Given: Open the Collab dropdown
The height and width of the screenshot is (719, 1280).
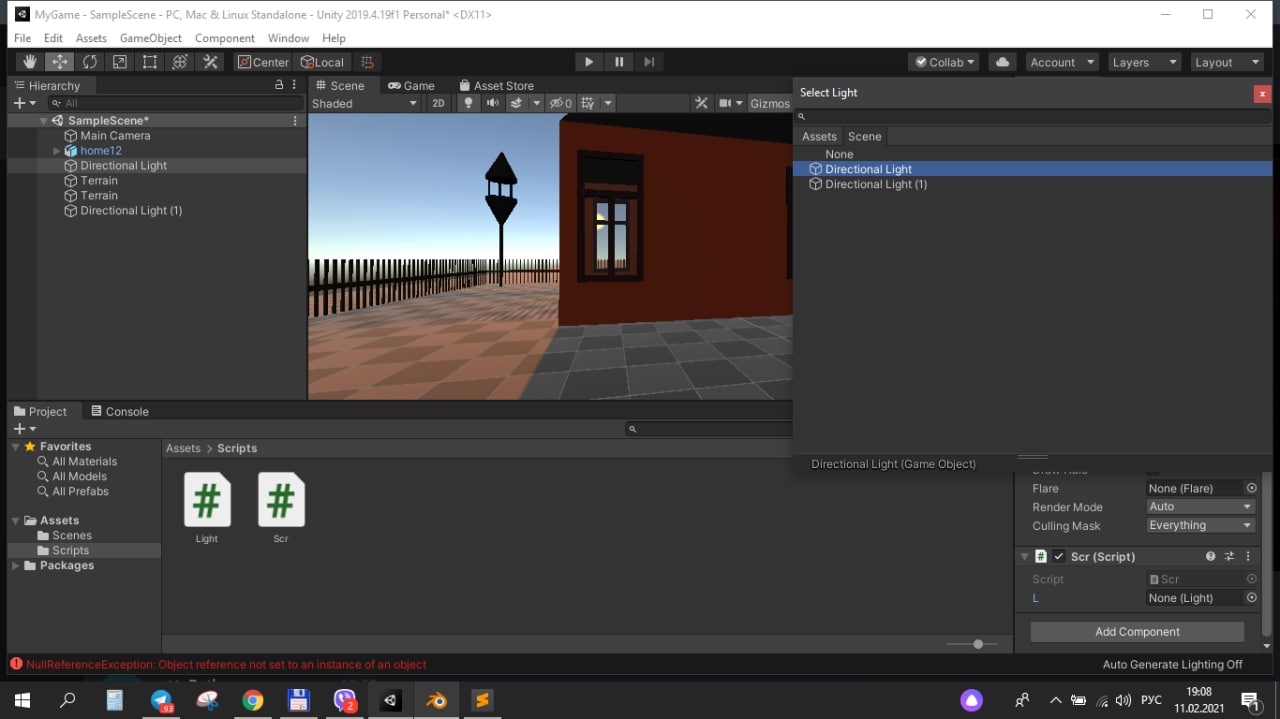Looking at the screenshot, I should [x=946, y=62].
